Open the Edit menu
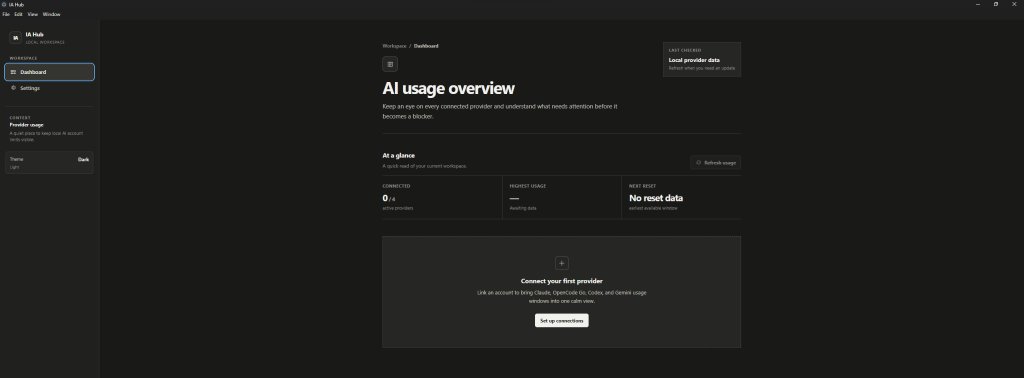The image size is (1024, 378). 18,14
